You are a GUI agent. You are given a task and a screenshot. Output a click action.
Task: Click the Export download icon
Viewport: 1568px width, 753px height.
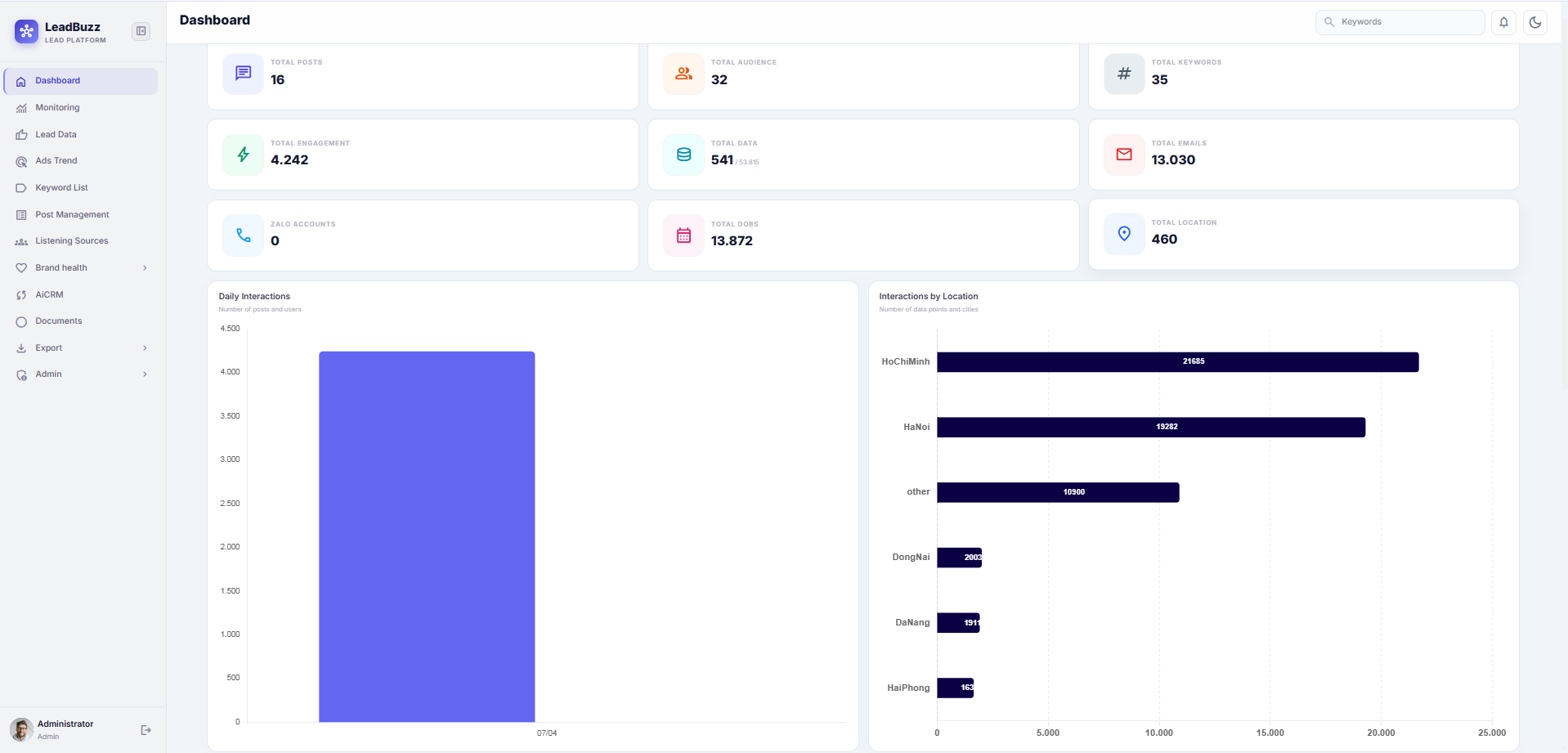click(x=21, y=348)
